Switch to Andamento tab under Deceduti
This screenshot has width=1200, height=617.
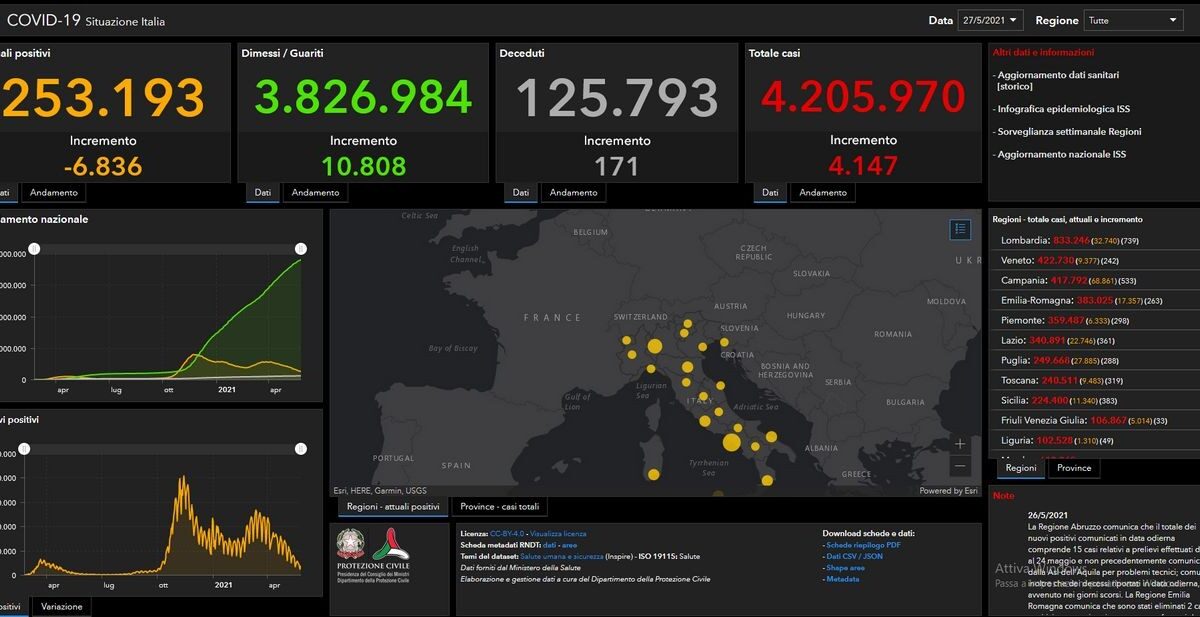tap(574, 193)
